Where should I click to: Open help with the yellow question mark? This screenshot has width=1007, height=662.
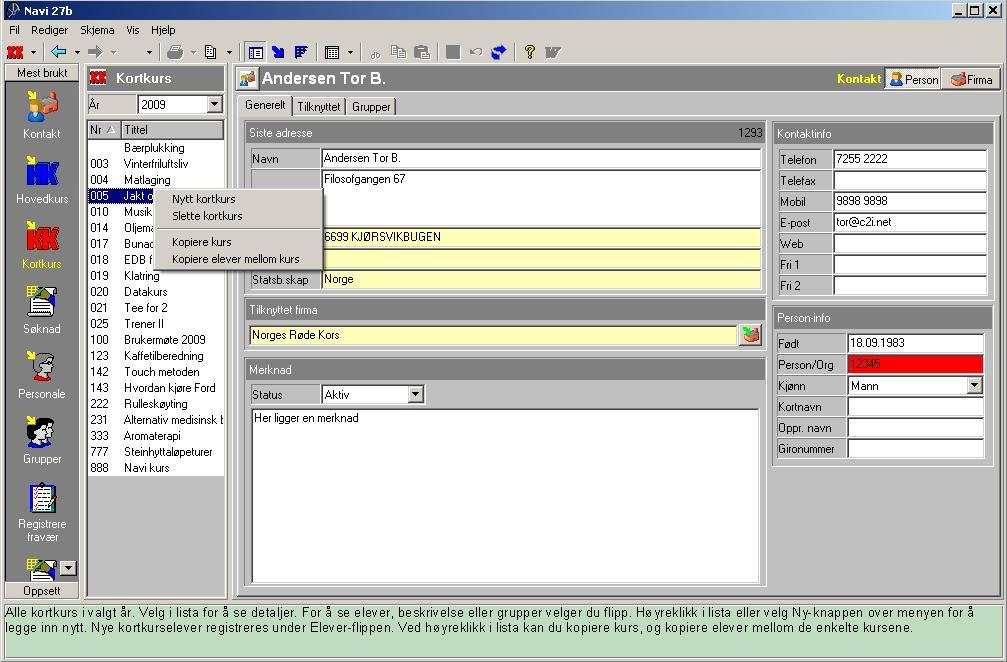click(x=529, y=52)
